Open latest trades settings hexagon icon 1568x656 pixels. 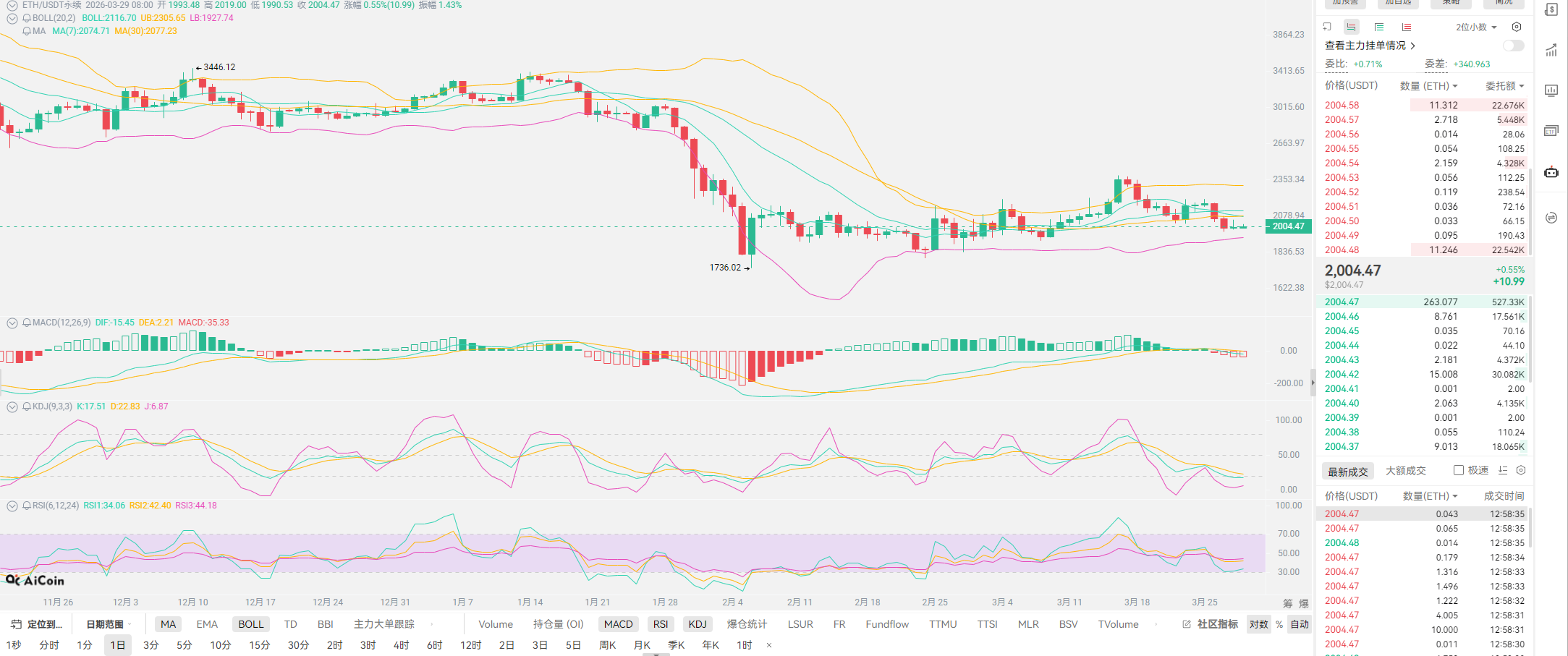[1521, 471]
